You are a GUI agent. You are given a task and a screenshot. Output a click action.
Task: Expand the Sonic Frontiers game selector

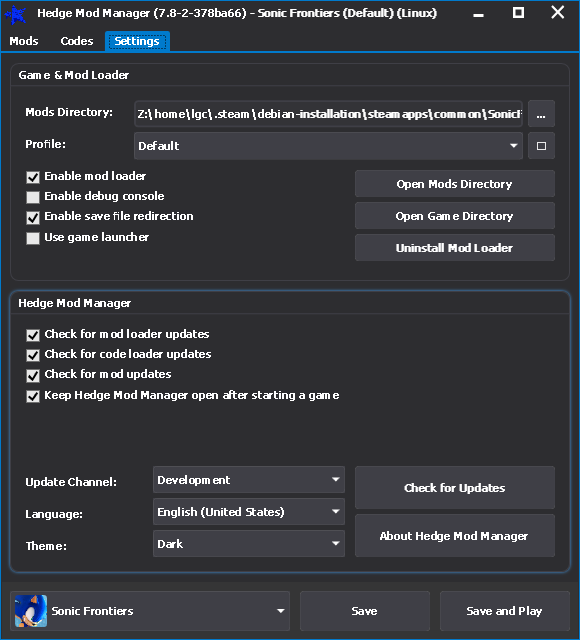(150, 611)
